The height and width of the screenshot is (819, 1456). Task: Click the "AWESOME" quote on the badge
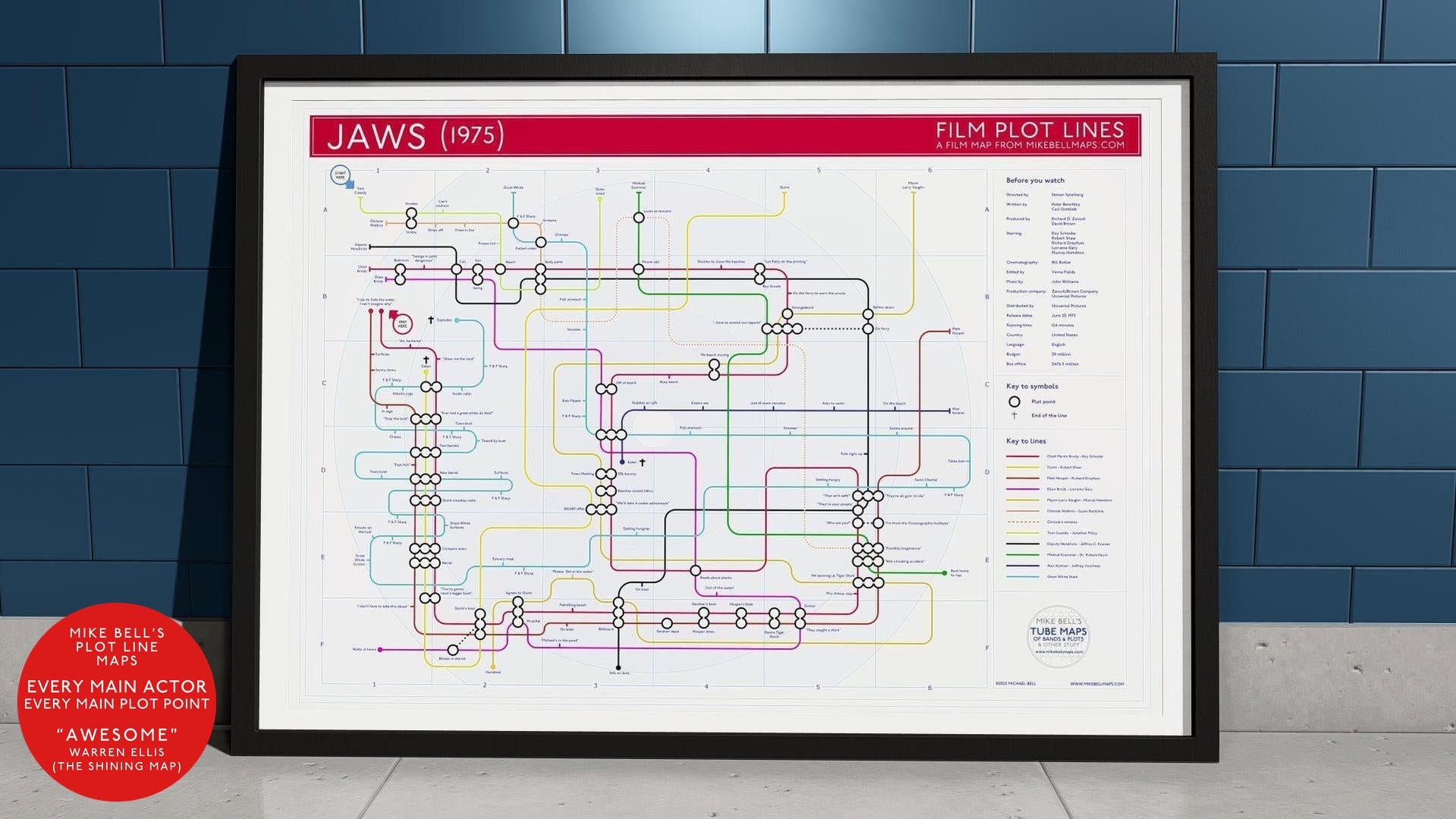pos(117,735)
